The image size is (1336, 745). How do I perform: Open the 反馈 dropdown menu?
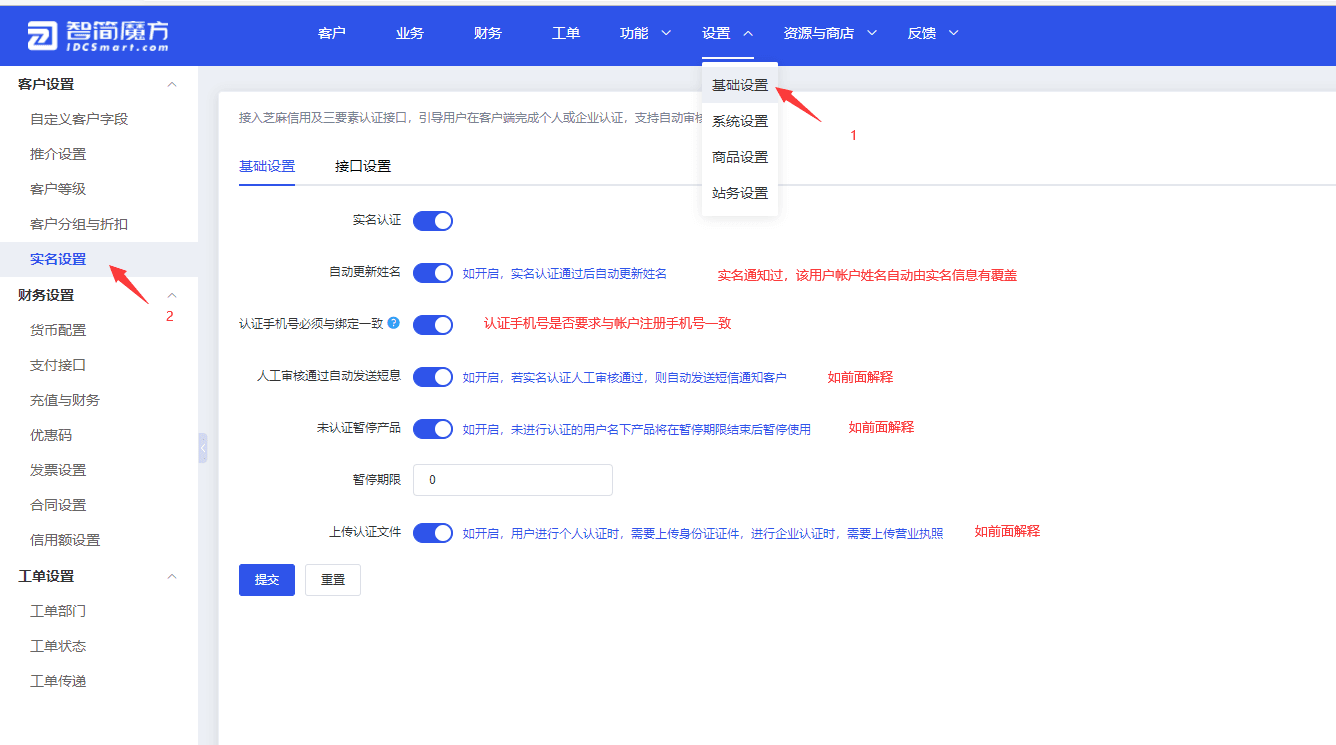pyautogui.click(x=933, y=33)
